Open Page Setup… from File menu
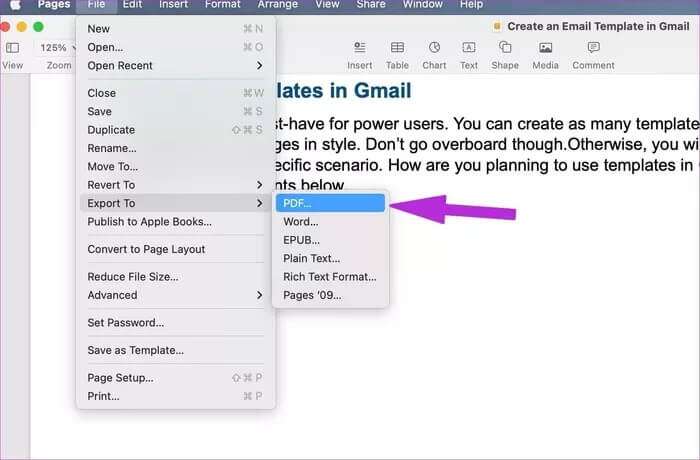The width and height of the screenshot is (700, 460). point(176,378)
